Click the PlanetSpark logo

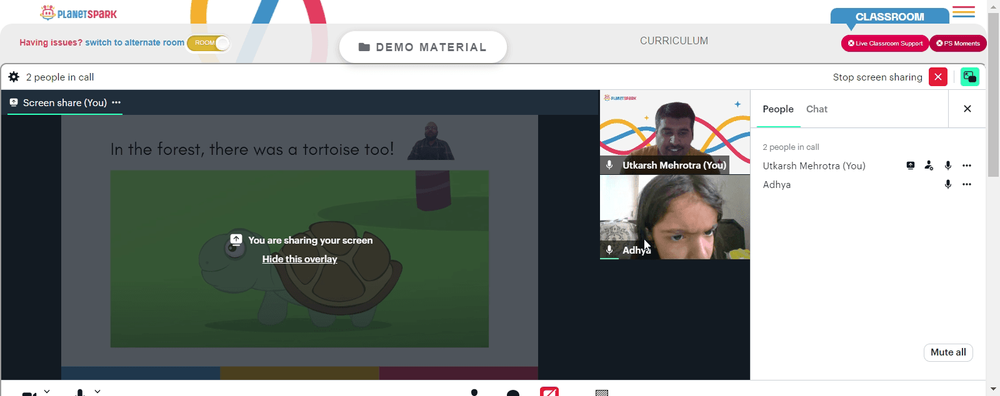[78, 13]
